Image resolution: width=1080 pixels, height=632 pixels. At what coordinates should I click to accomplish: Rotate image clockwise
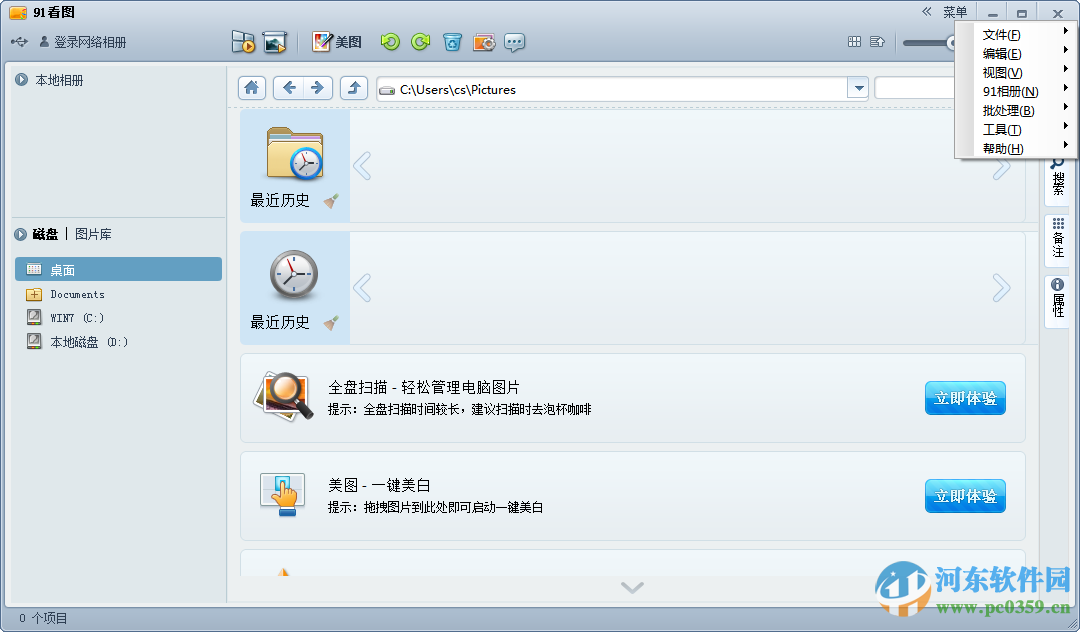point(420,42)
